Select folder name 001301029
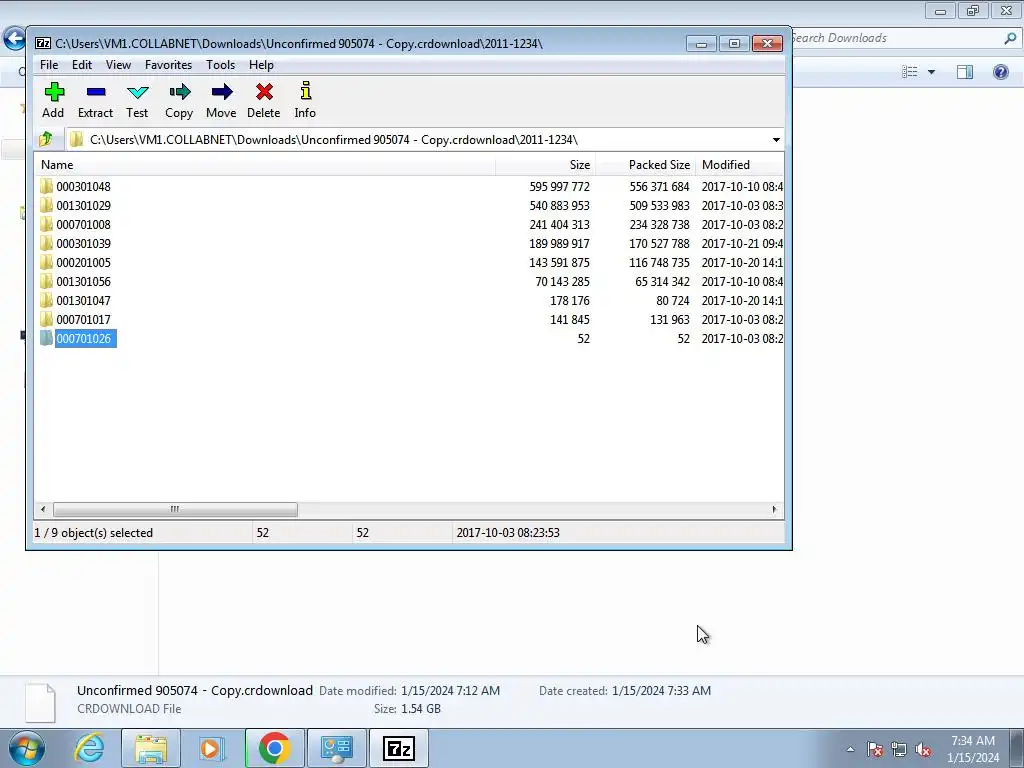This screenshot has width=1024, height=768. coord(84,205)
